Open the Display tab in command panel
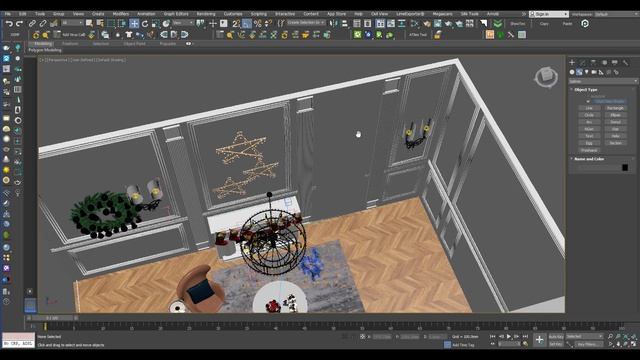The width and height of the screenshot is (640, 360). coord(614,62)
